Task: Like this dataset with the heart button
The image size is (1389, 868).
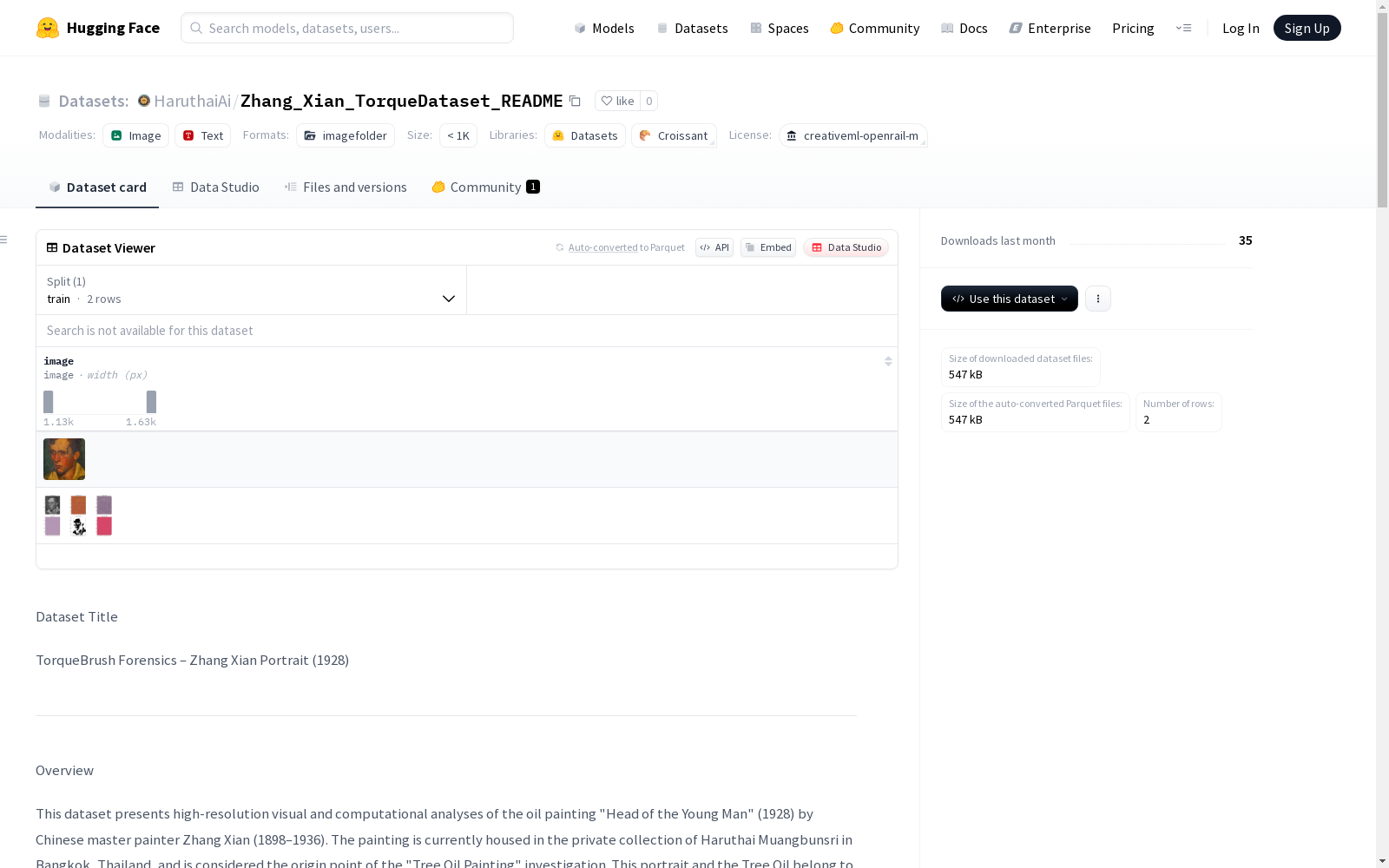Action: click(x=617, y=101)
